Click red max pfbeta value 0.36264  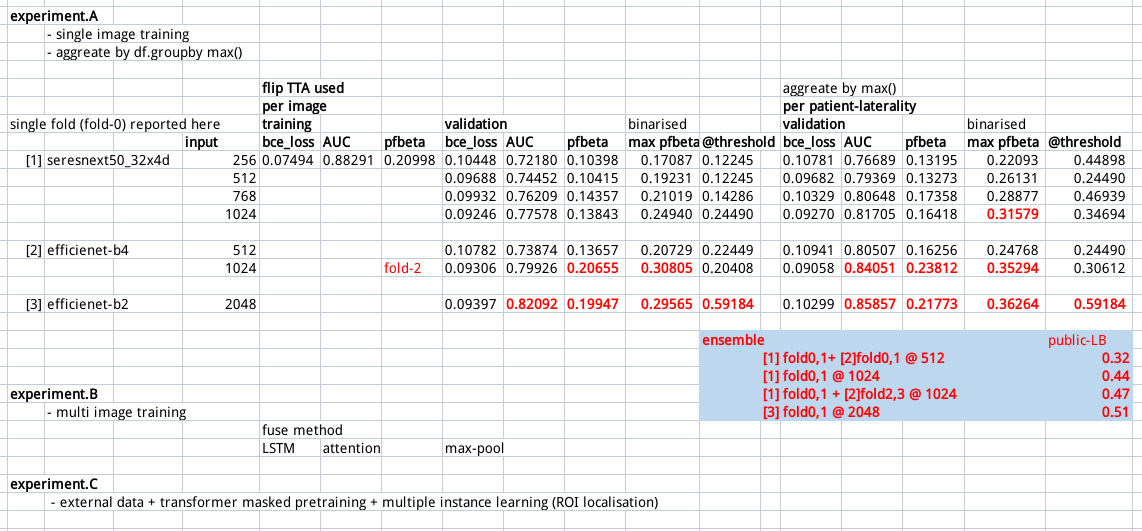tap(1014, 304)
